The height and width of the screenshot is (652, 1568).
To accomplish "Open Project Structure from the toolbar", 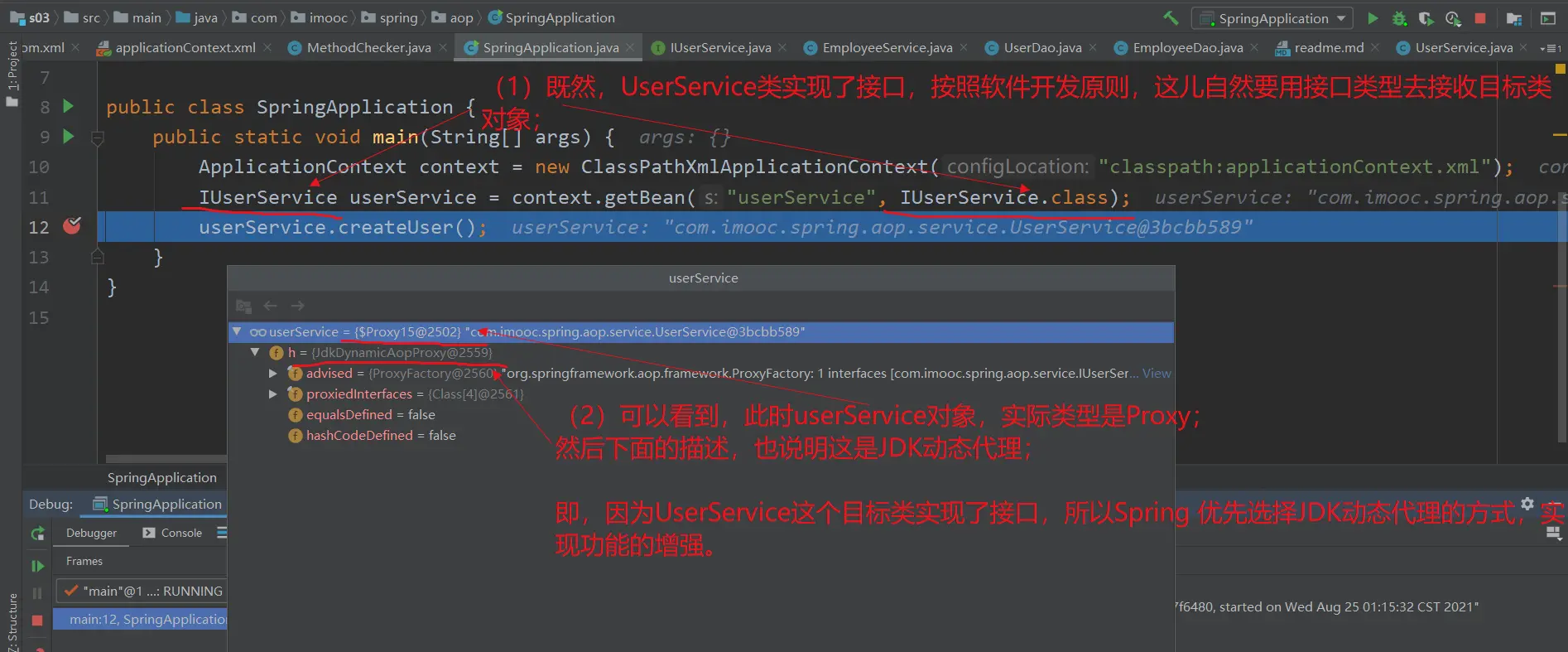I will (x=1514, y=18).
